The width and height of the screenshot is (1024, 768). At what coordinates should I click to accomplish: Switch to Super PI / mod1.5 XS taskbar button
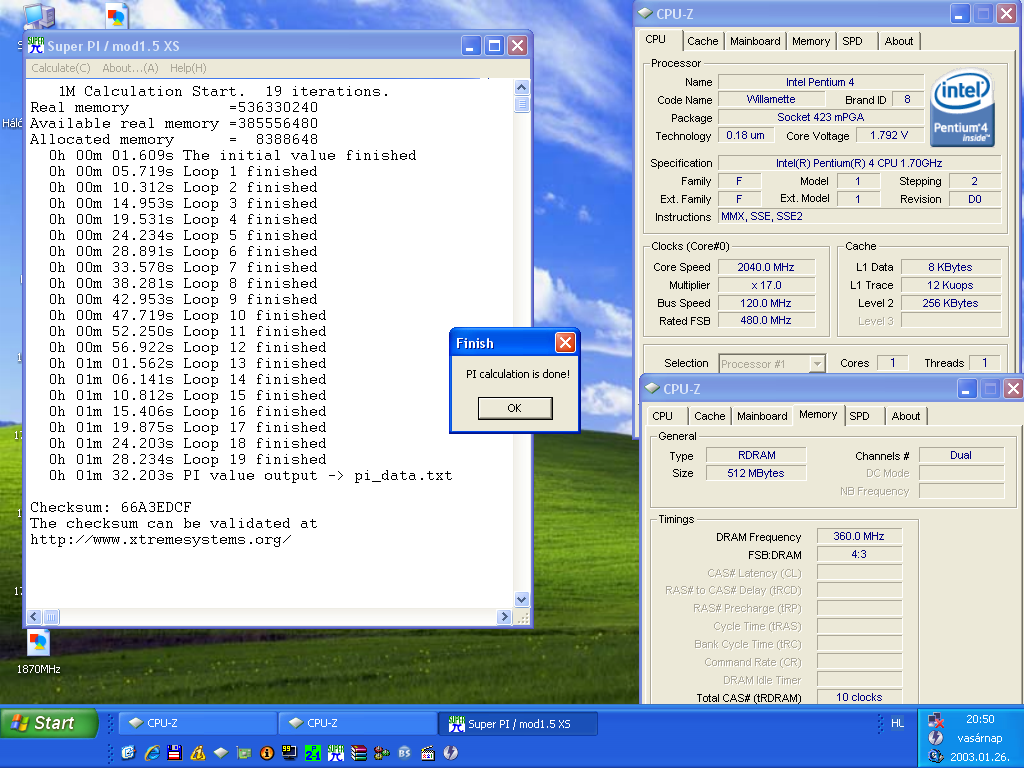coord(519,724)
